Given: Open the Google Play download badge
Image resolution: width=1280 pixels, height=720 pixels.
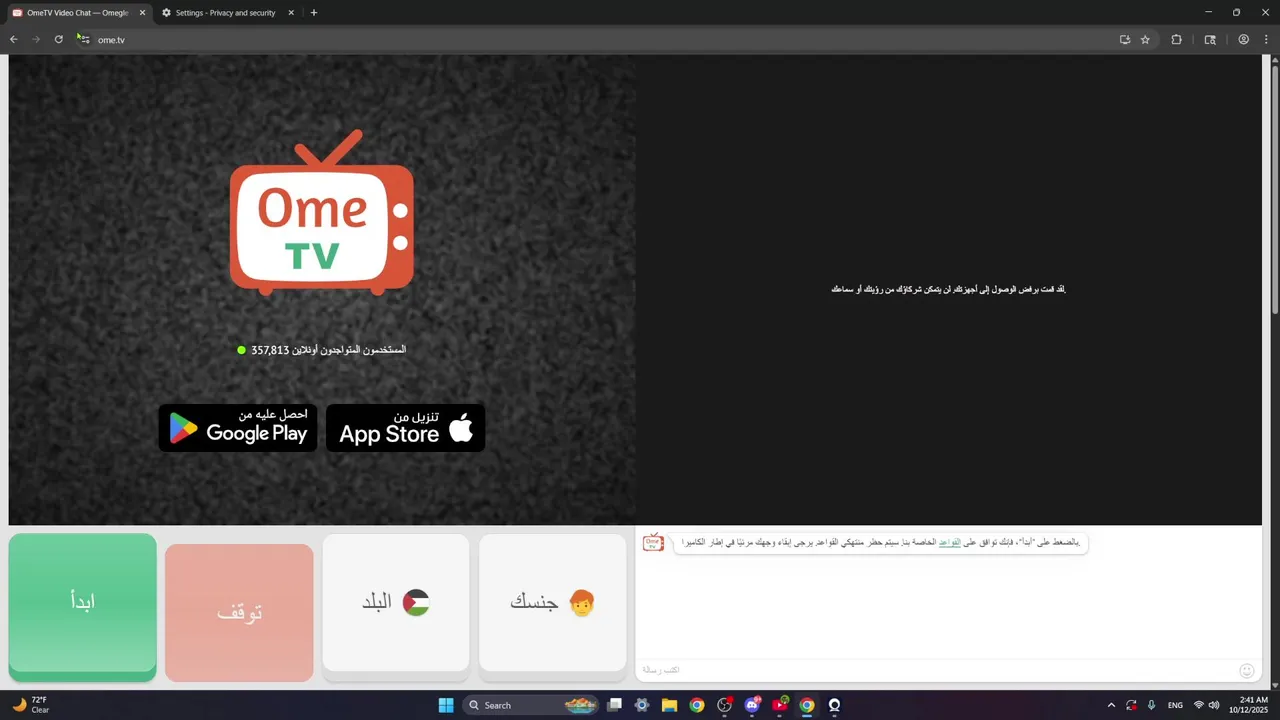Looking at the screenshot, I should tap(238, 428).
